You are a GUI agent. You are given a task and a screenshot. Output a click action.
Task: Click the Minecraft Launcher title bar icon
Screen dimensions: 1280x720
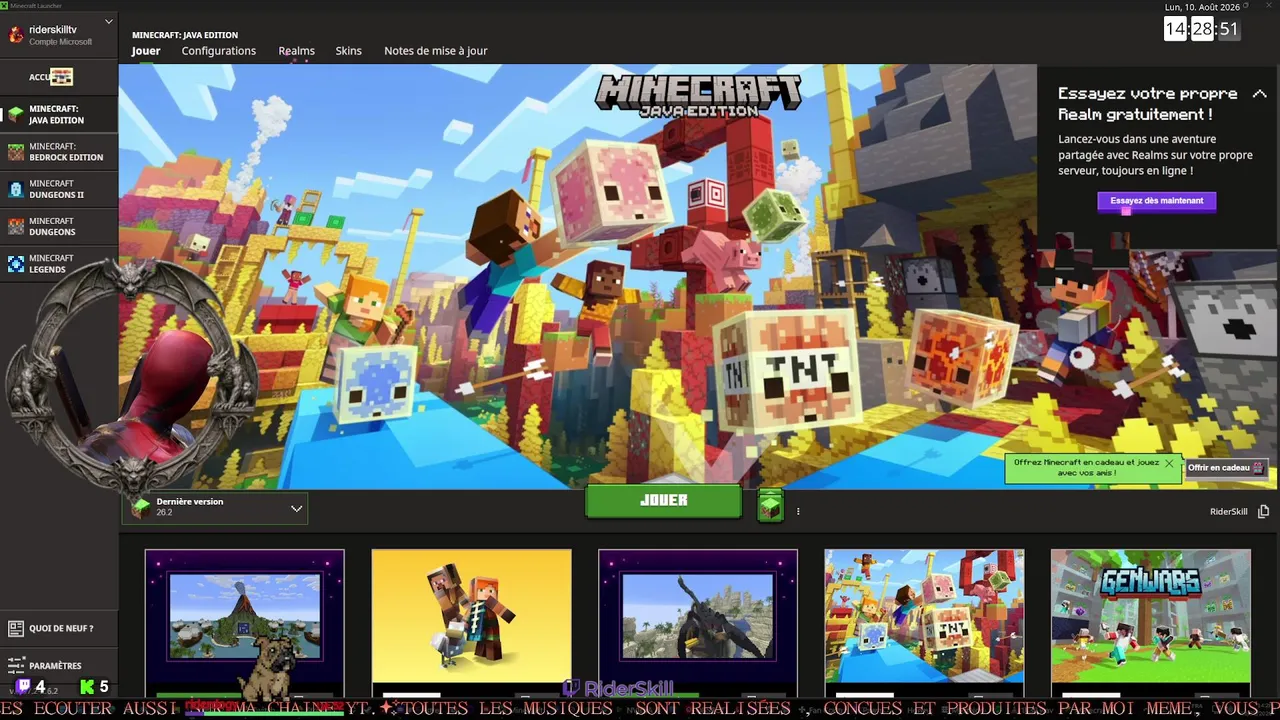5,6
